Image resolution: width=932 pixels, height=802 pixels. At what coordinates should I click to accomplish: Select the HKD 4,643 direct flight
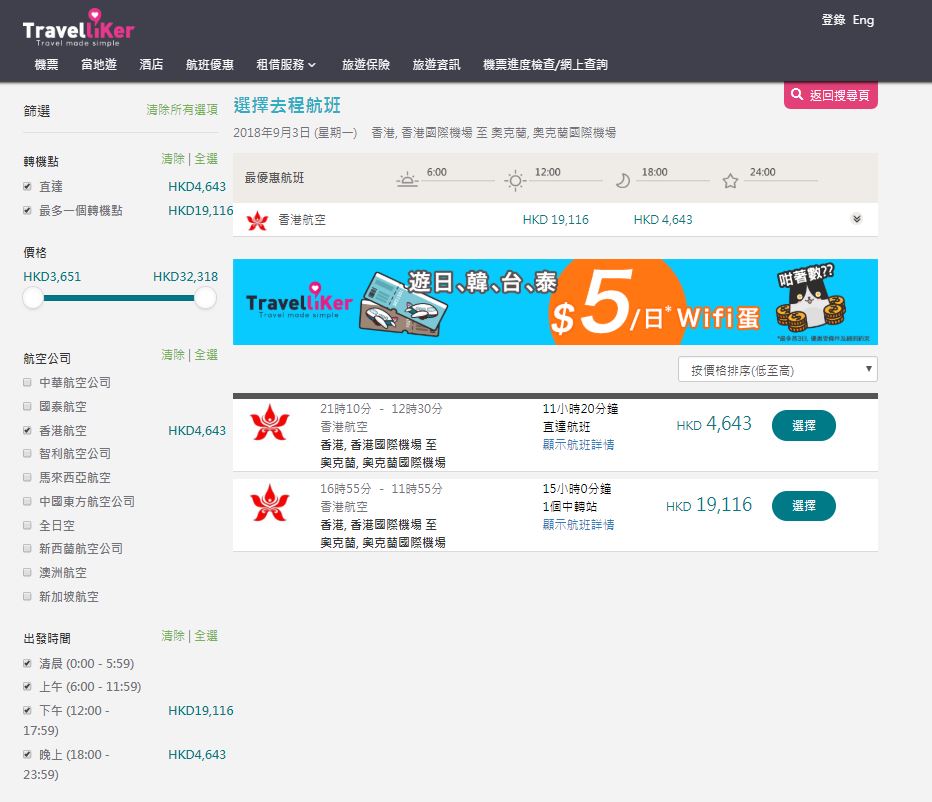pos(804,425)
